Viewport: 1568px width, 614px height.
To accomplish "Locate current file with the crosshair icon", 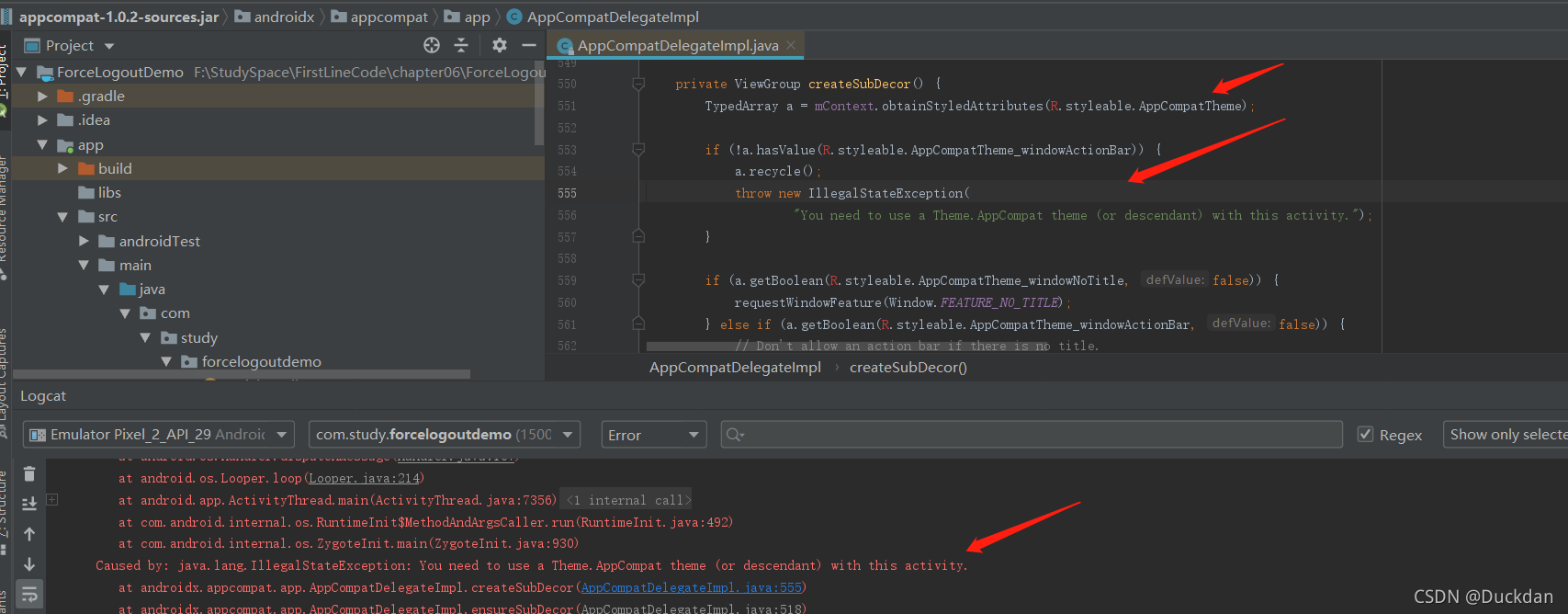I will [x=432, y=45].
